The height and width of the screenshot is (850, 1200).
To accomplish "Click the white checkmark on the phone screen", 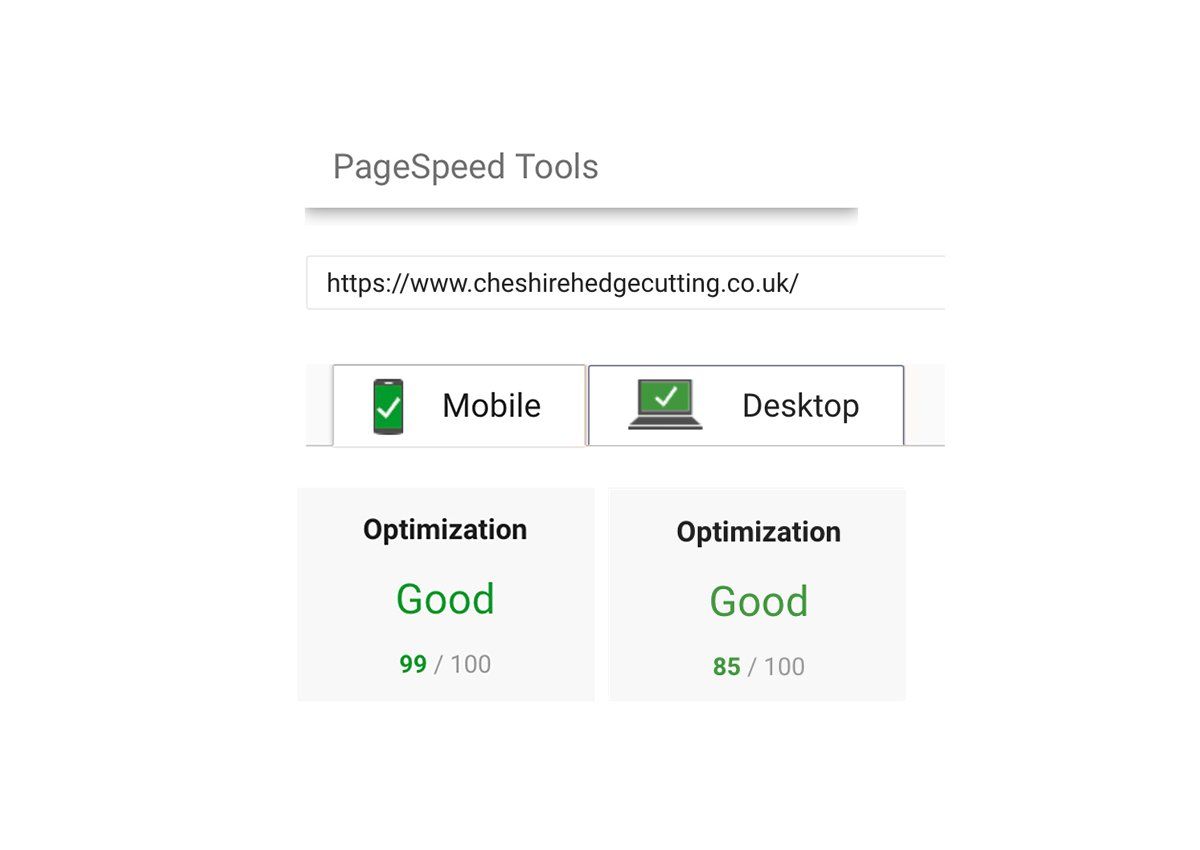I will coord(388,408).
